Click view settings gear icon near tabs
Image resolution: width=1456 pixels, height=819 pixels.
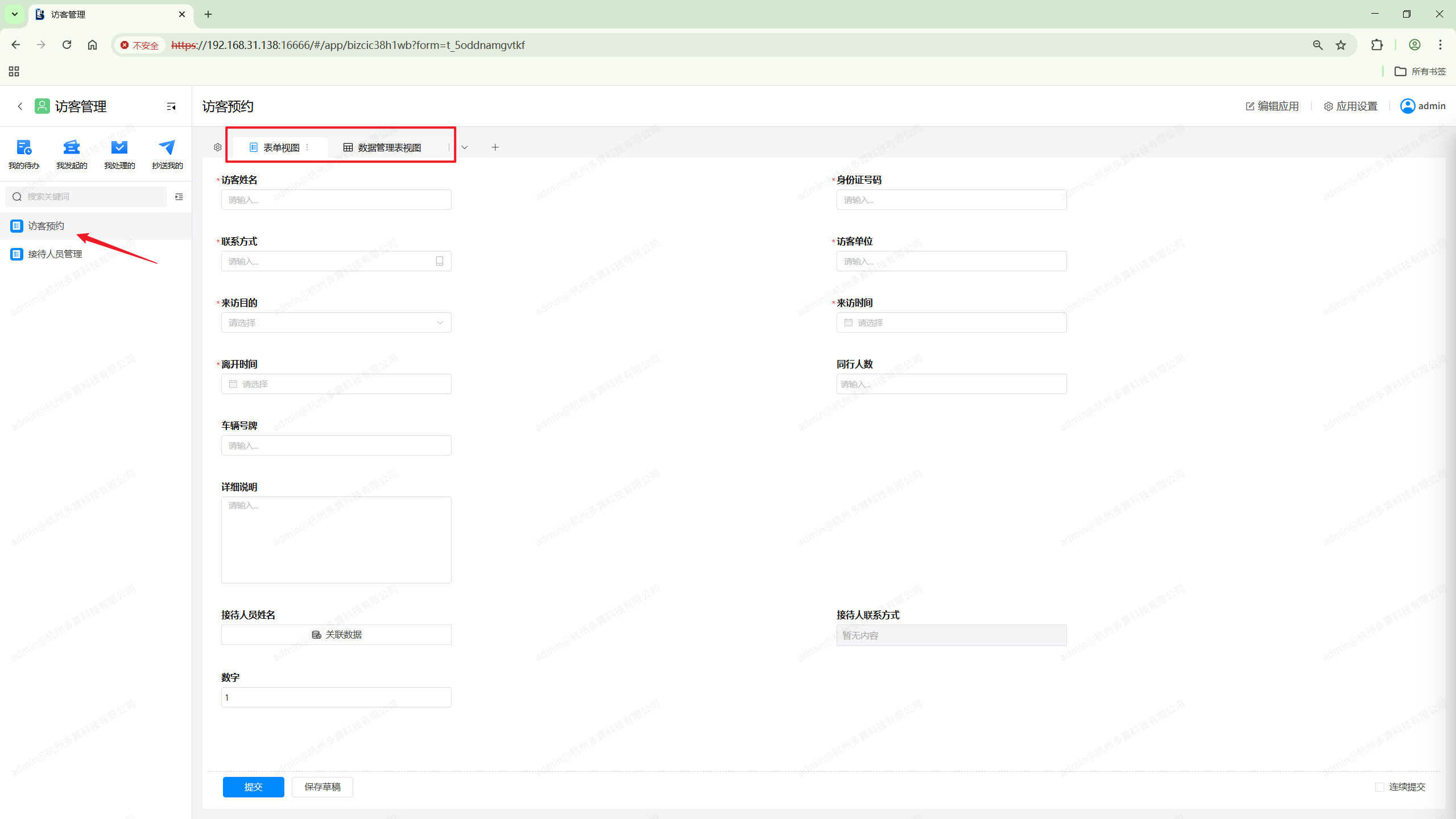click(x=218, y=147)
